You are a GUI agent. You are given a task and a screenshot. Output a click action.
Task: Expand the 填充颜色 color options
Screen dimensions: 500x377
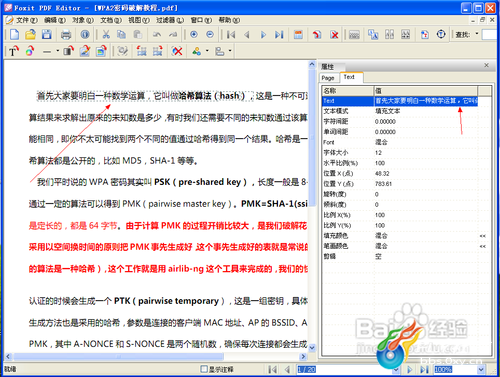483,236
